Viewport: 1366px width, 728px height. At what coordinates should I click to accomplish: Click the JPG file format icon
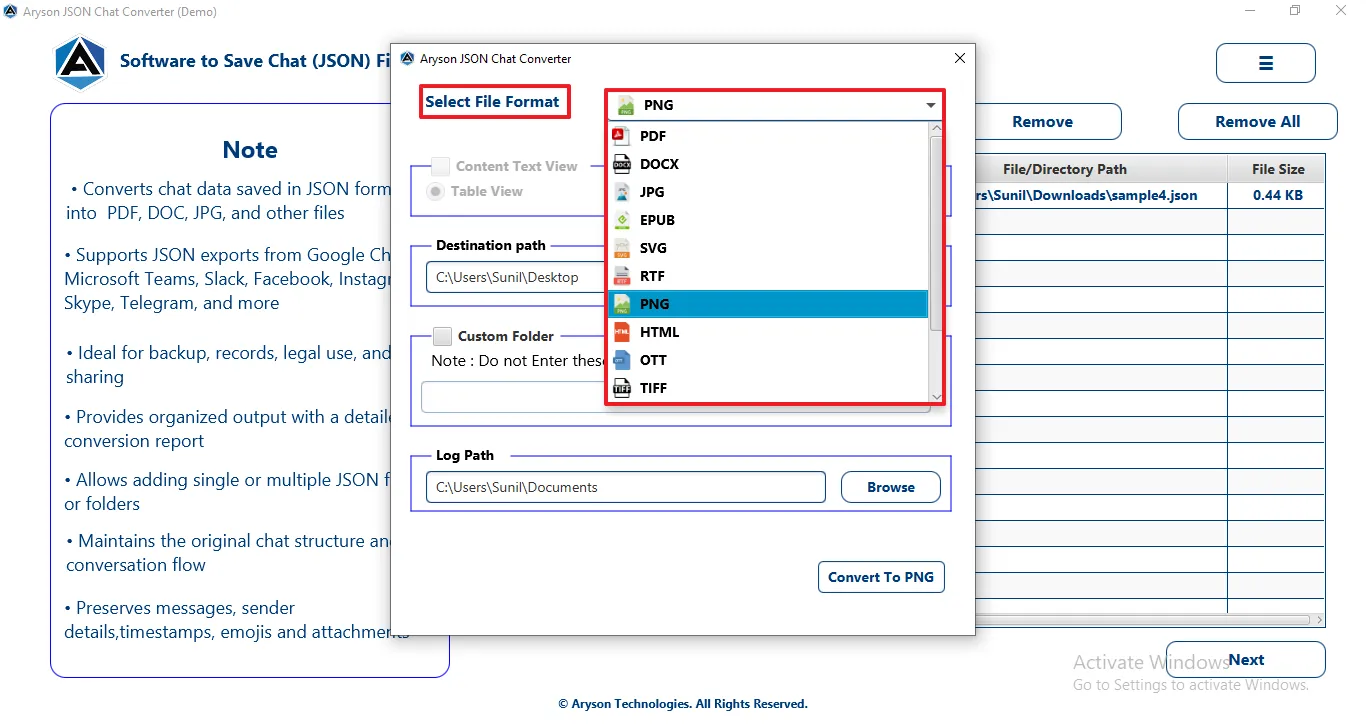(x=621, y=192)
